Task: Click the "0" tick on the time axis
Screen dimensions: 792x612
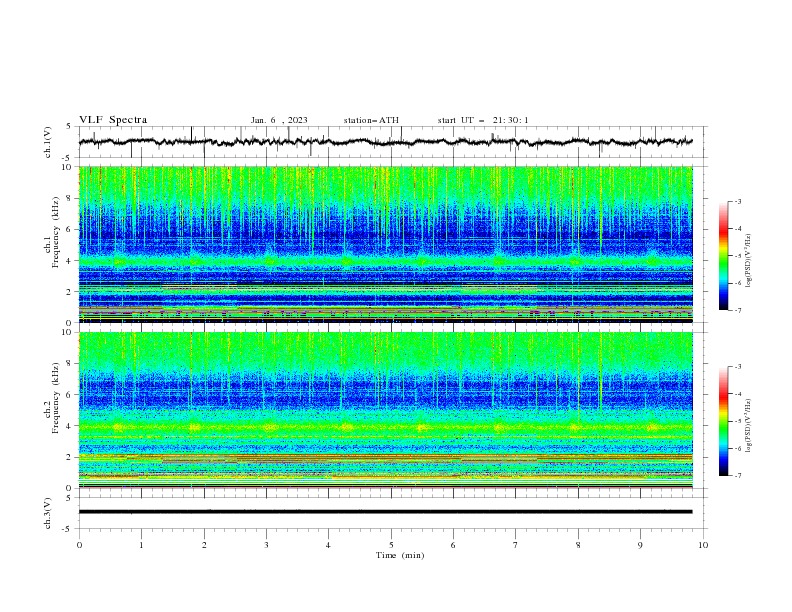Action: (x=79, y=545)
